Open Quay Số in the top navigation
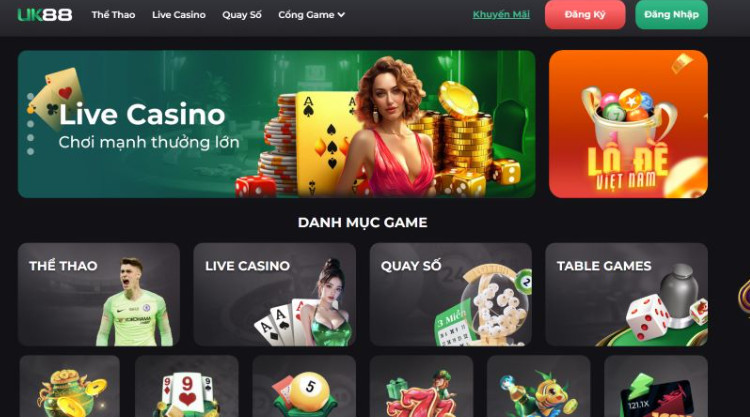 (x=242, y=15)
